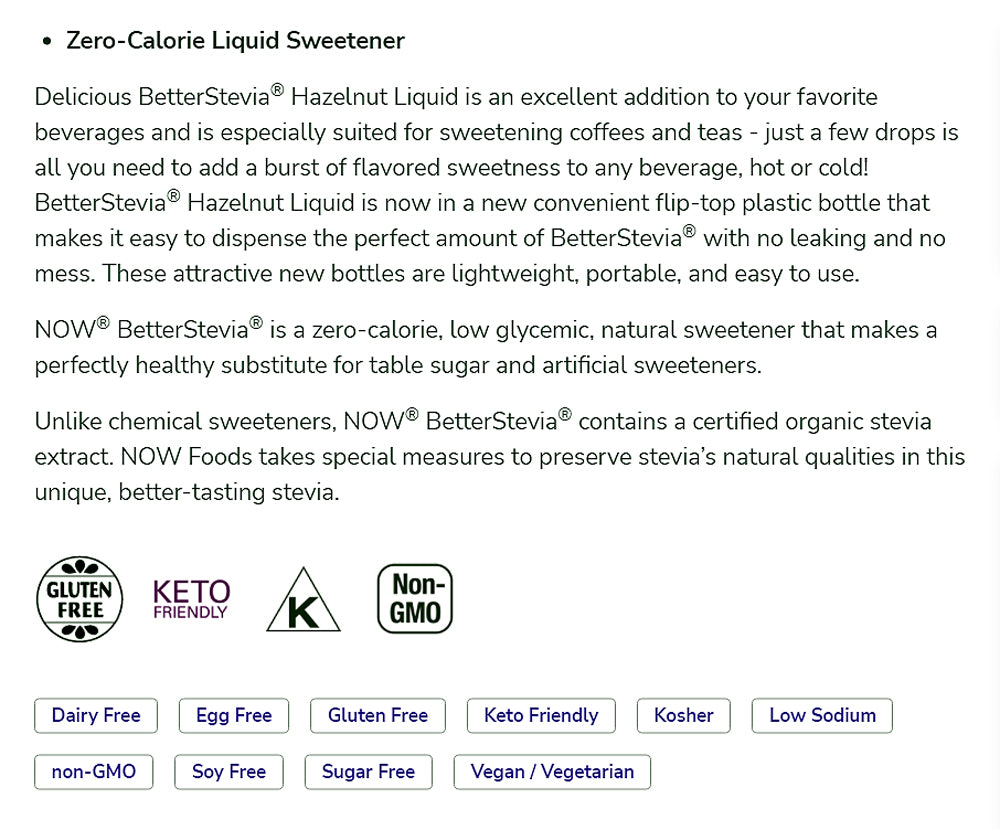Screen dimensions: 1000x829
Task: Open the Soy Free tag
Action: (229, 772)
